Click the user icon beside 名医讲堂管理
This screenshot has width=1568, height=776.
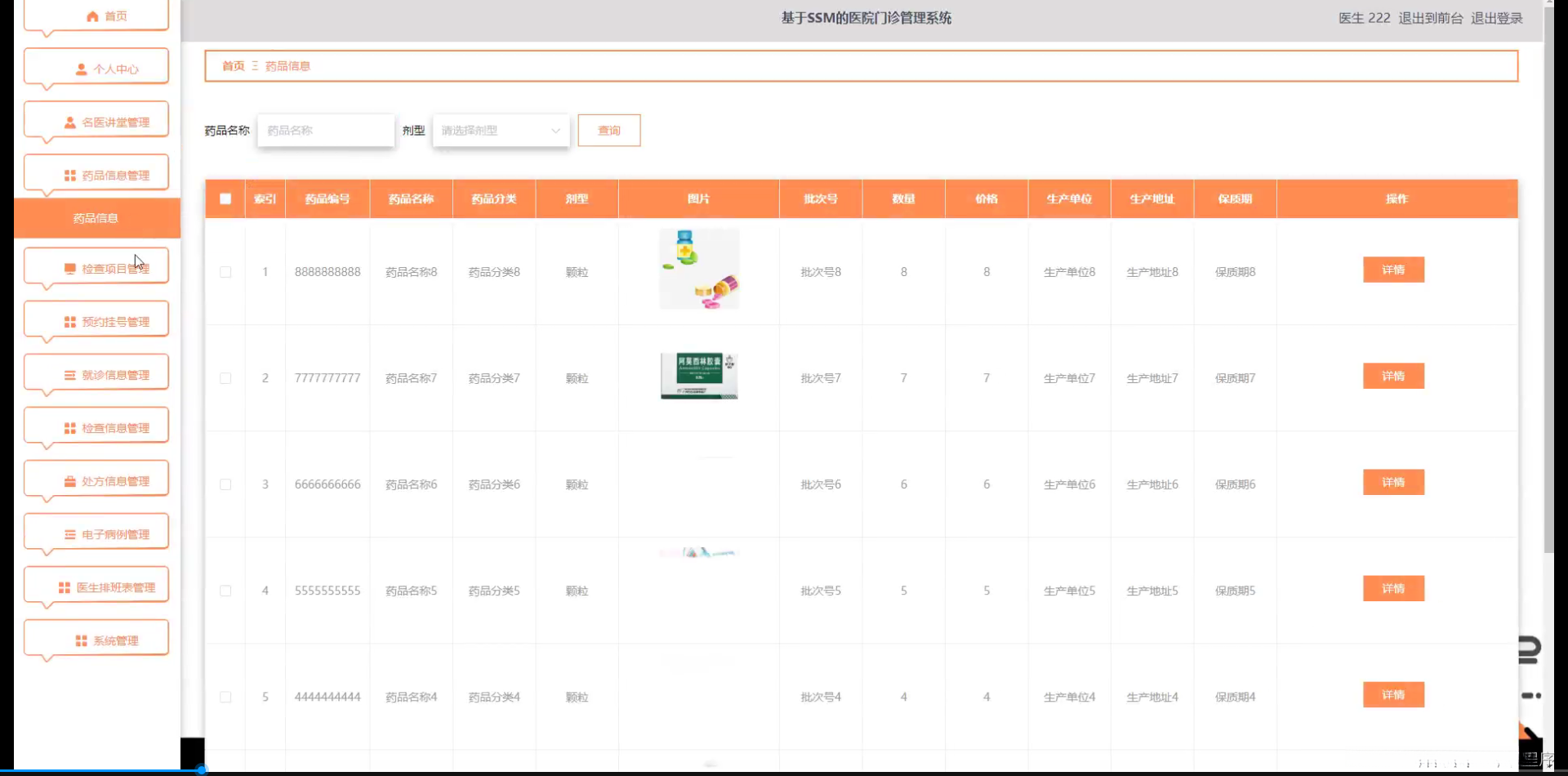tap(70, 123)
